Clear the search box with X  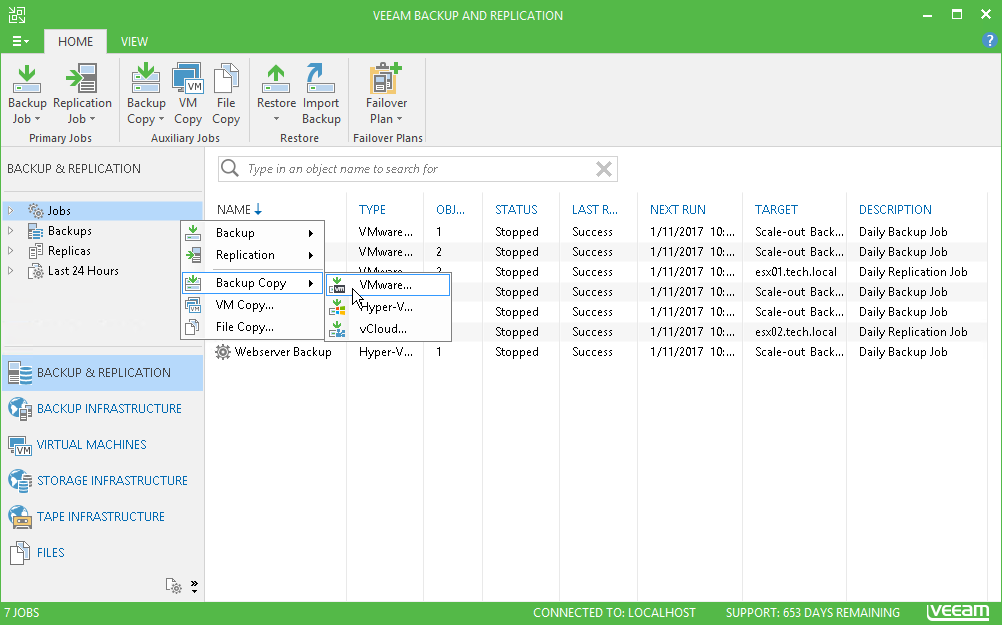click(x=603, y=169)
